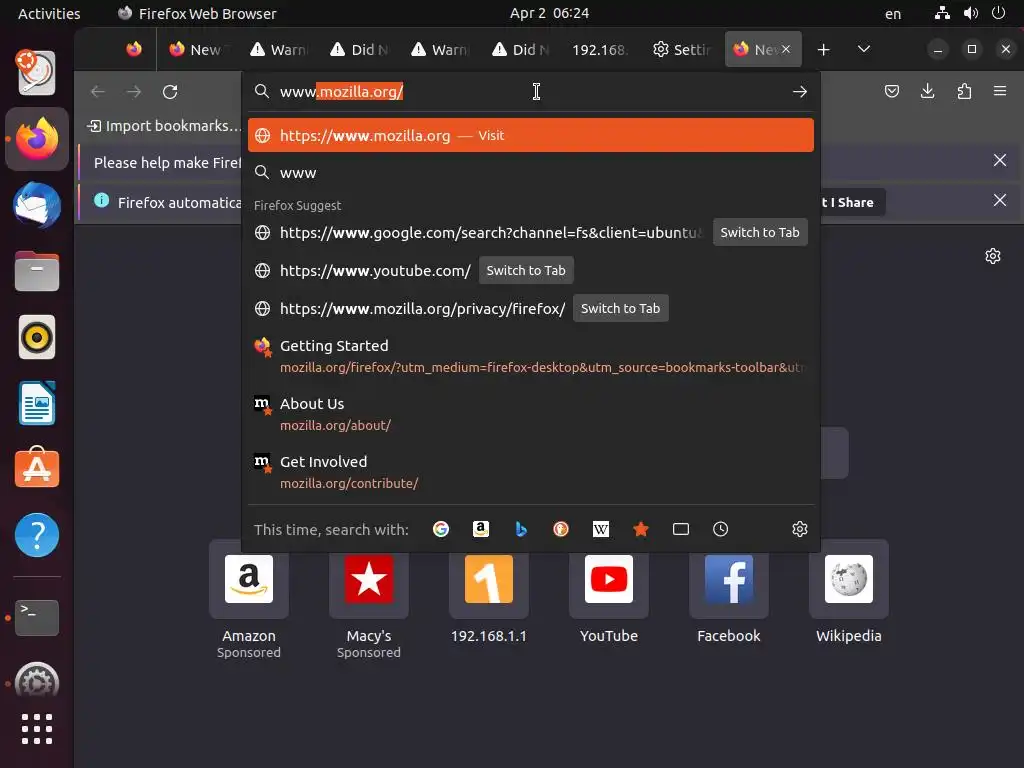Search this time with Bing icon
Viewport: 1024px width, 768px height.
[520, 529]
